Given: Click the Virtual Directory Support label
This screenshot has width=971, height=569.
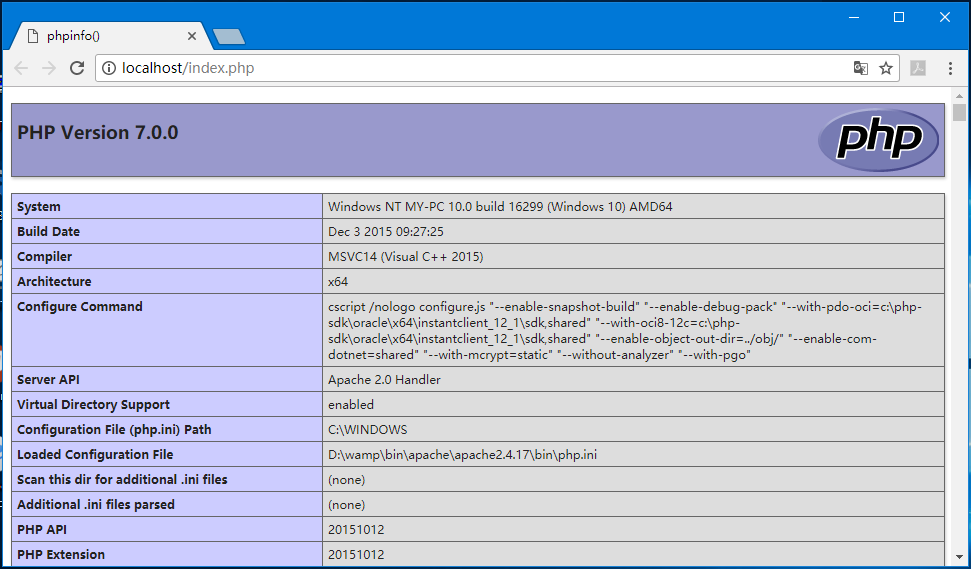Looking at the screenshot, I should coord(94,404).
